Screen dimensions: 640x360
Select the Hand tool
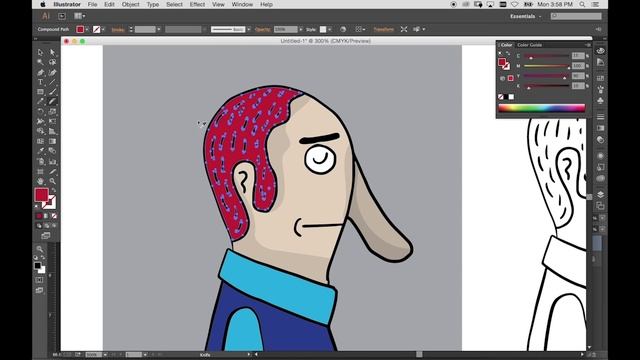point(40,181)
